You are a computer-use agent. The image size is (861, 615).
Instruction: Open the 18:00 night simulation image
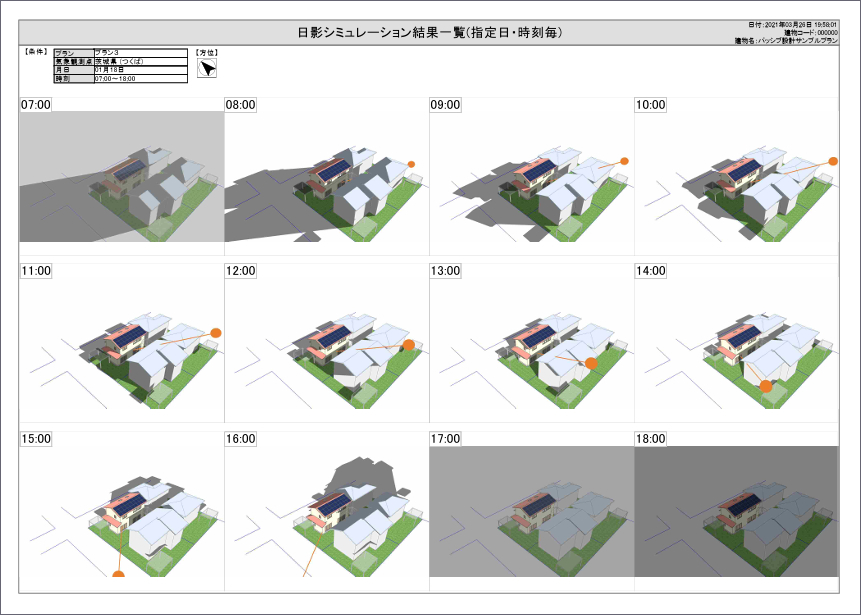point(736,512)
